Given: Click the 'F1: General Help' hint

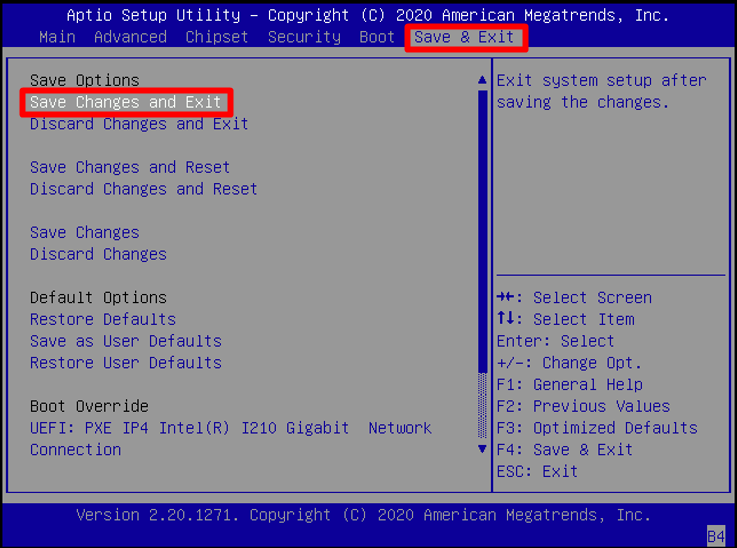Looking at the screenshot, I should tap(570, 384).
